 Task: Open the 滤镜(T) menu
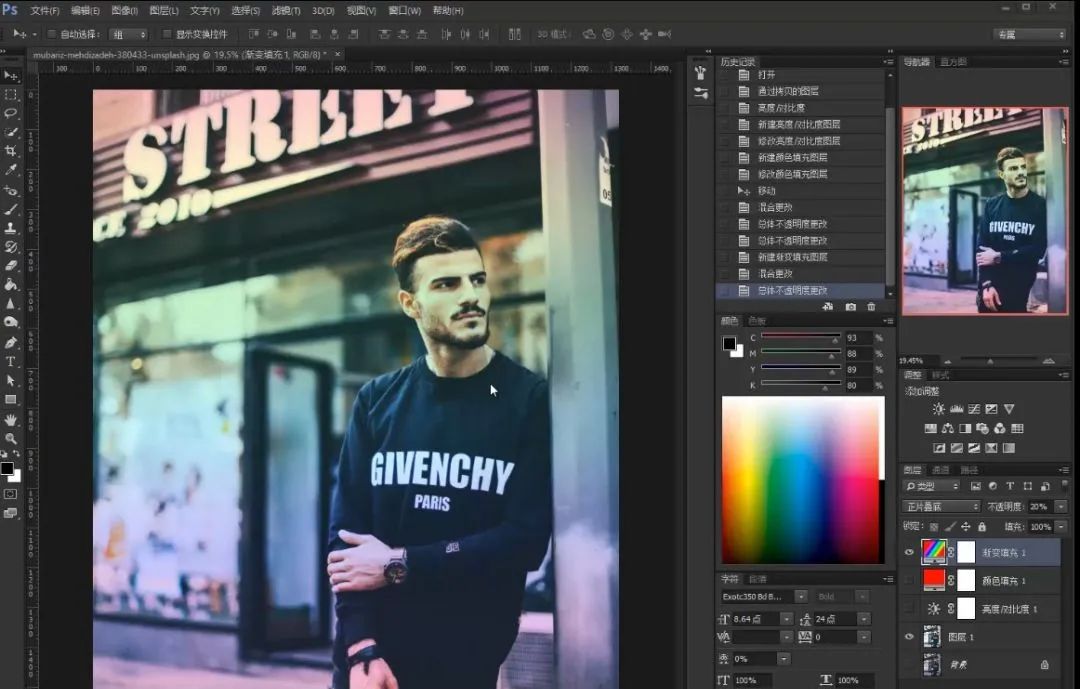[286, 11]
